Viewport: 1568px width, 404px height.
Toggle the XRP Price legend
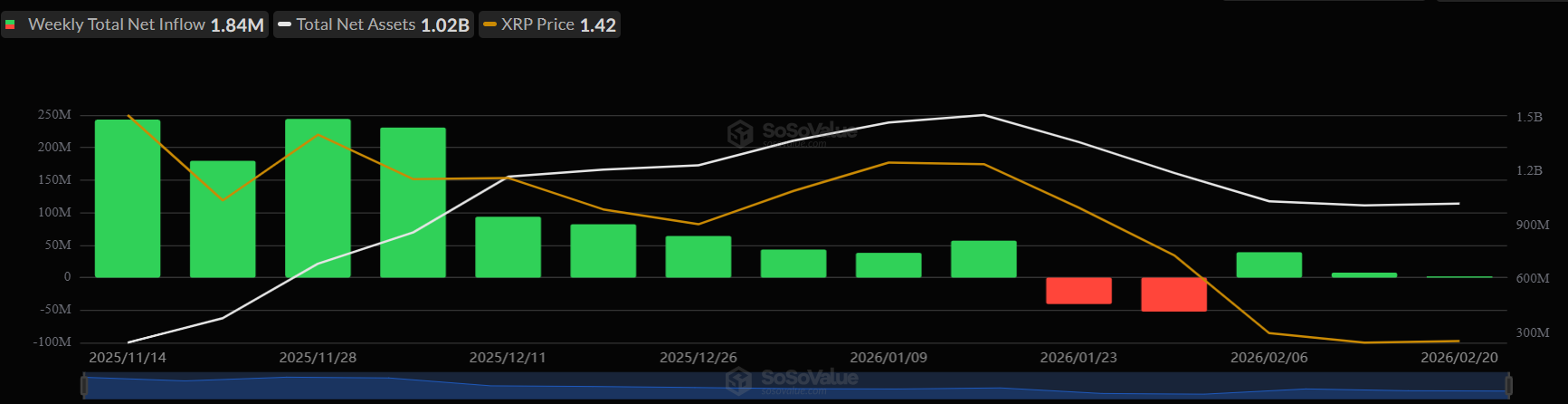(x=549, y=24)
